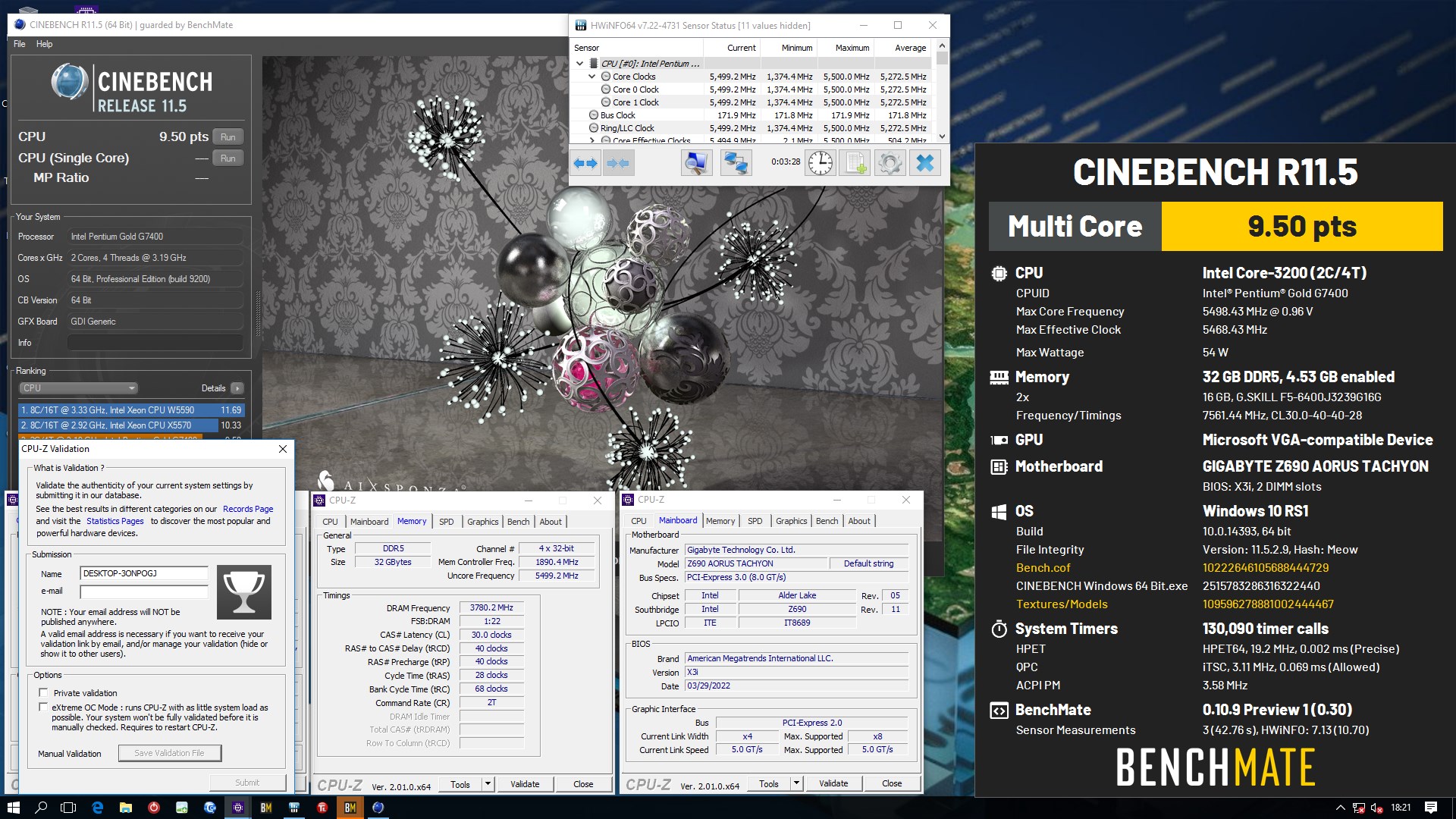Image resolution: width=1456 pixels, height=819 pixels.
Task: Click first BM BenchMate taskbar icon
Action: tap(265, 808)
